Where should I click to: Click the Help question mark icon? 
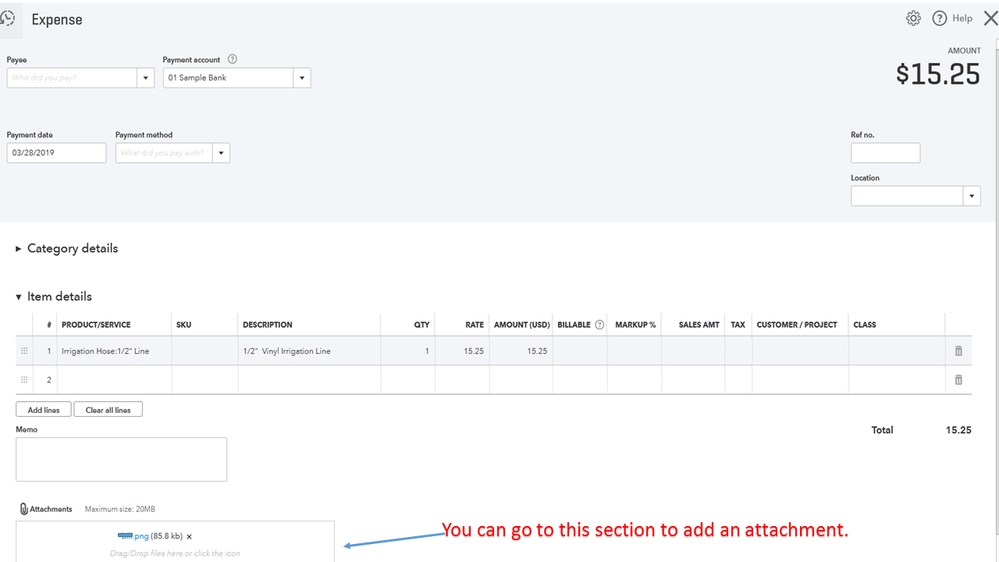click(x=940, y=18)
